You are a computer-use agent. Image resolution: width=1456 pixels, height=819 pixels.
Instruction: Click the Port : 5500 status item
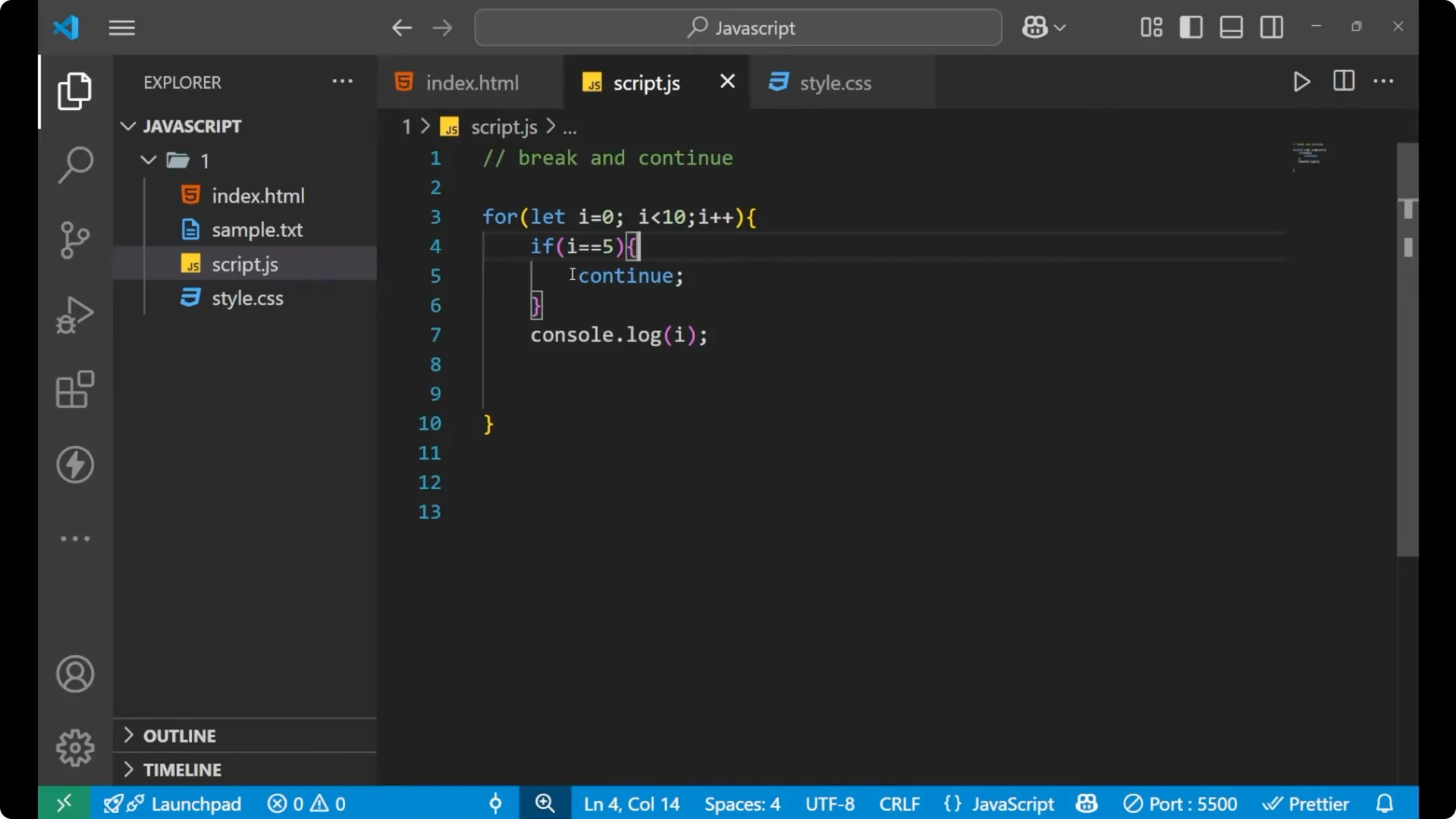1180,803
